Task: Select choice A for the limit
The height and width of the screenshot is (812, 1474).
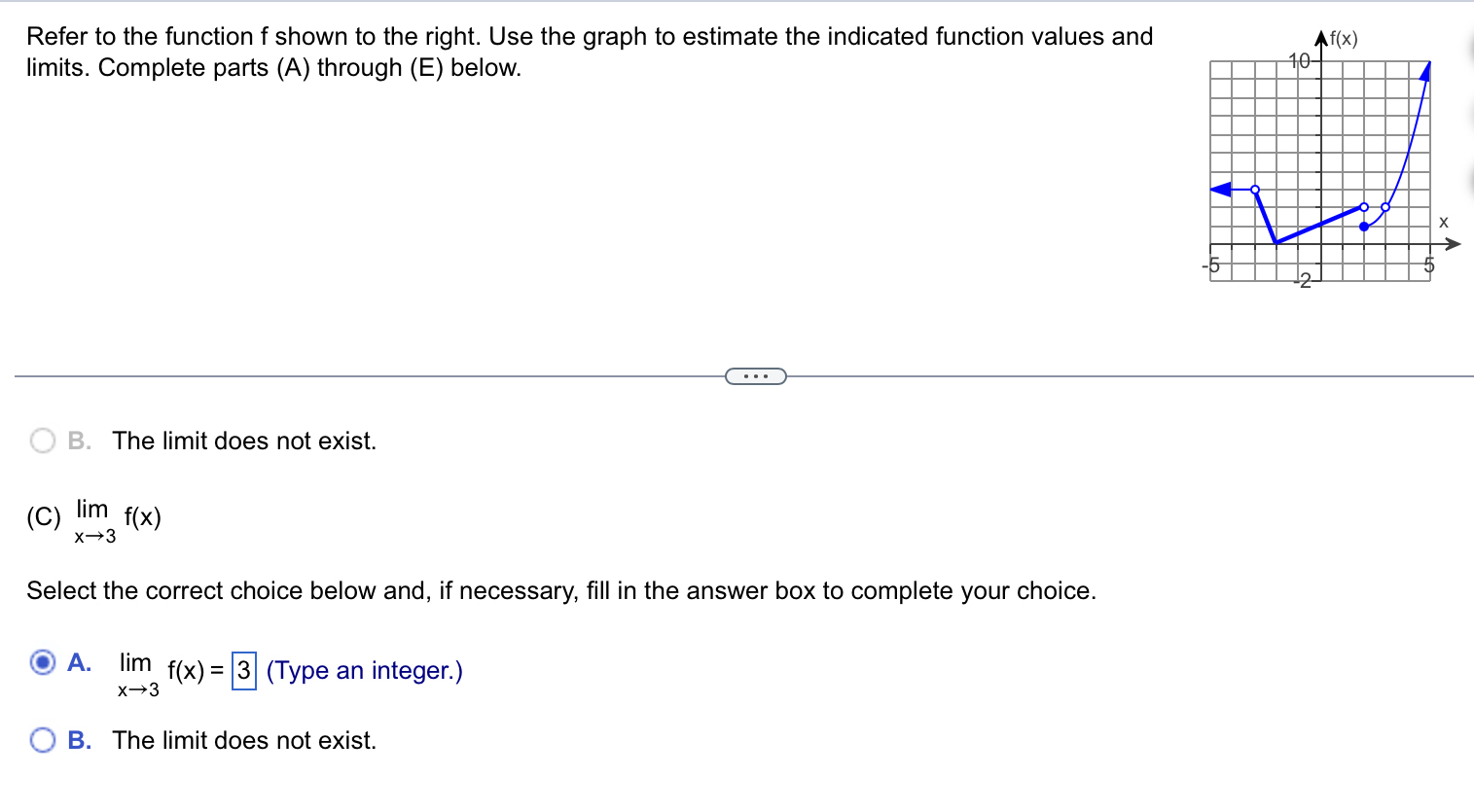Action: coord(42,663)
